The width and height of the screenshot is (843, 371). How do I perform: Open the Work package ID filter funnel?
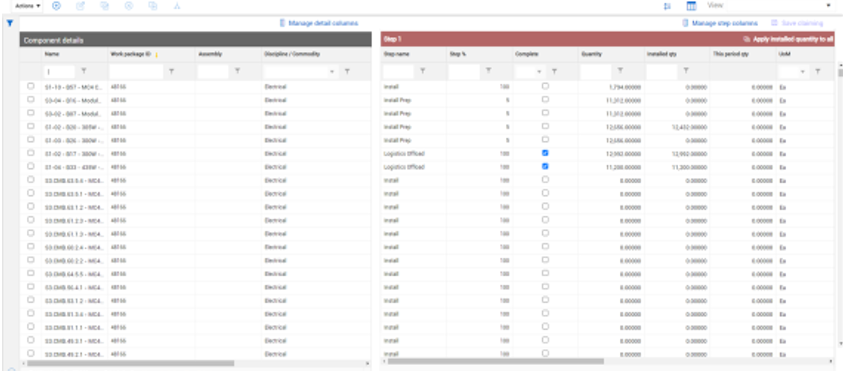(171, 71)
